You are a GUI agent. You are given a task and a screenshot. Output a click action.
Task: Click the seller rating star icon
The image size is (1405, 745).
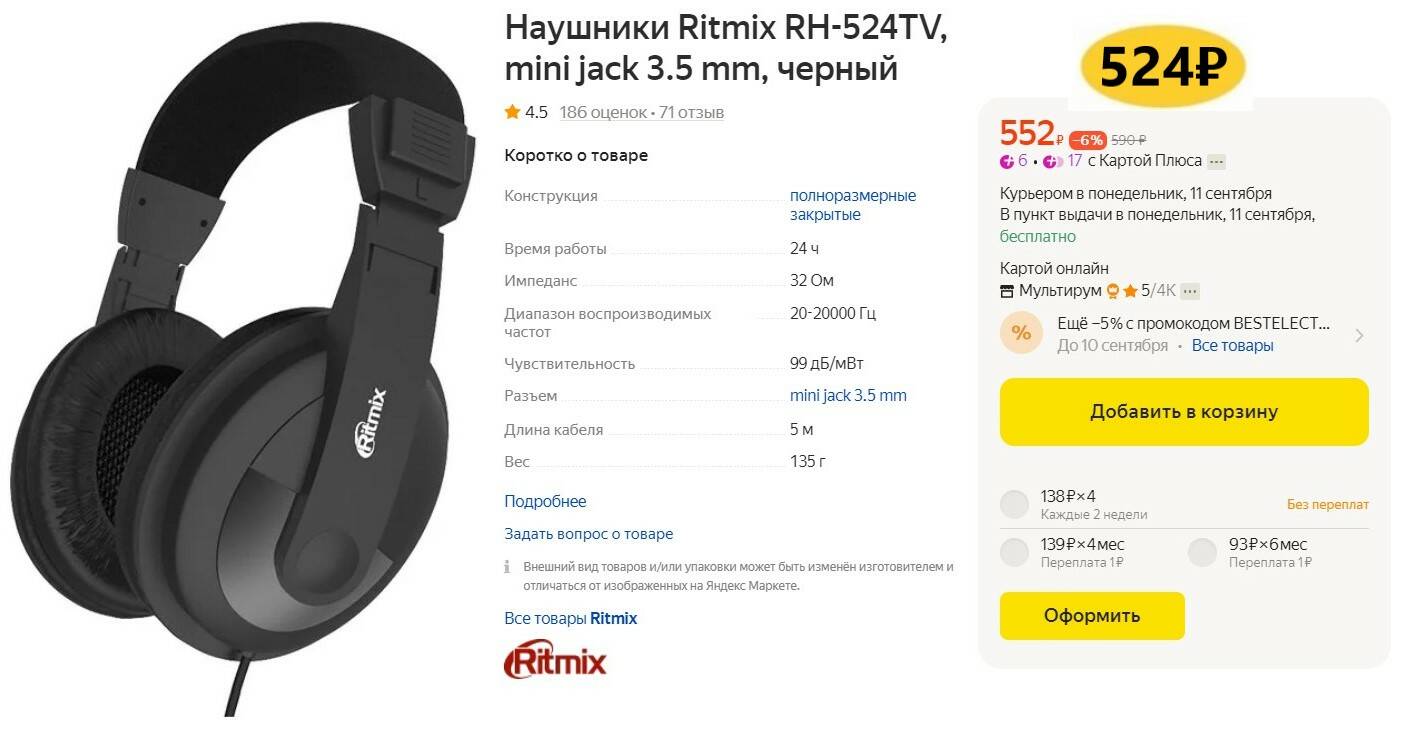pyautogui.click(x=1130, y=291)
